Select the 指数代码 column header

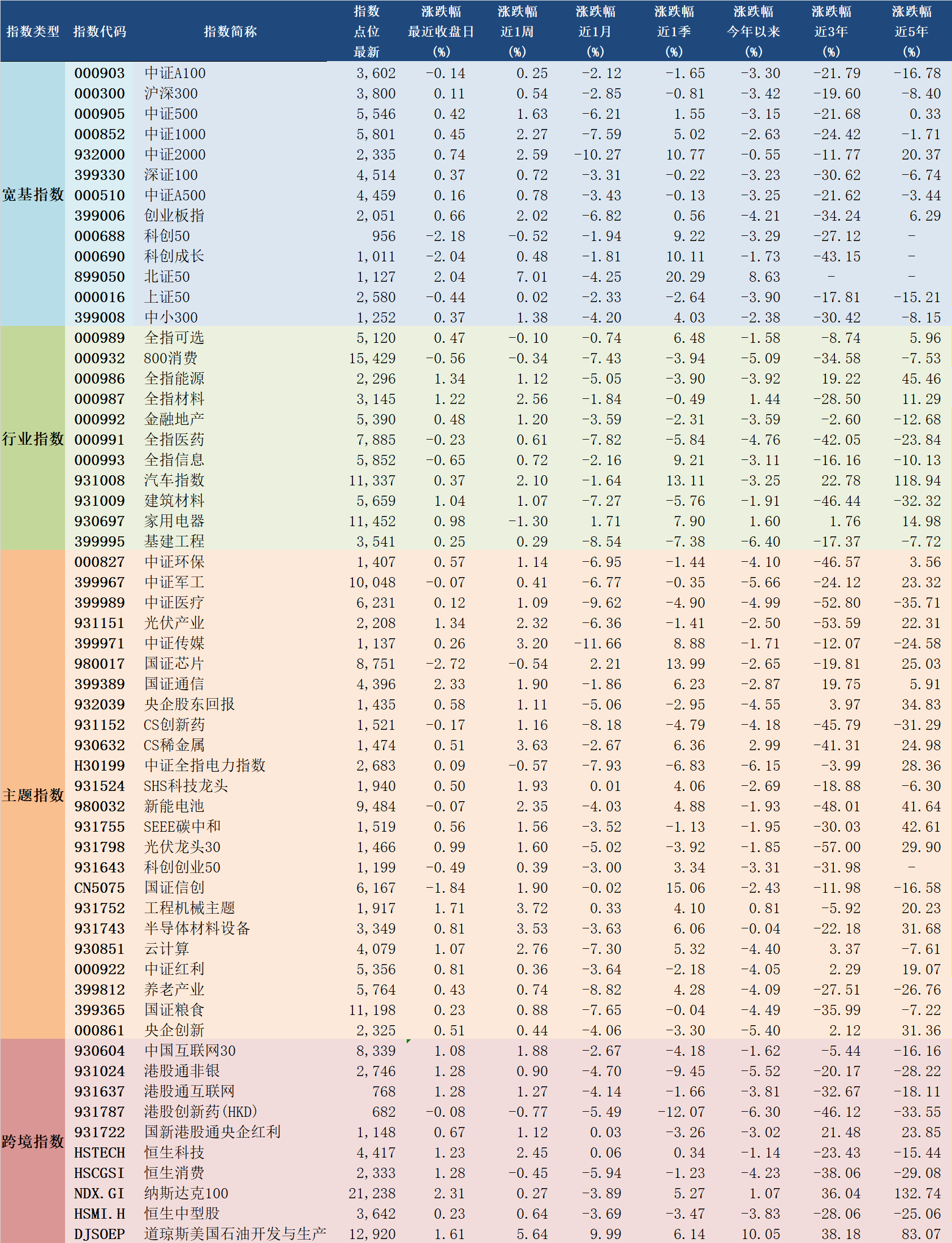(x=100, y=32)
